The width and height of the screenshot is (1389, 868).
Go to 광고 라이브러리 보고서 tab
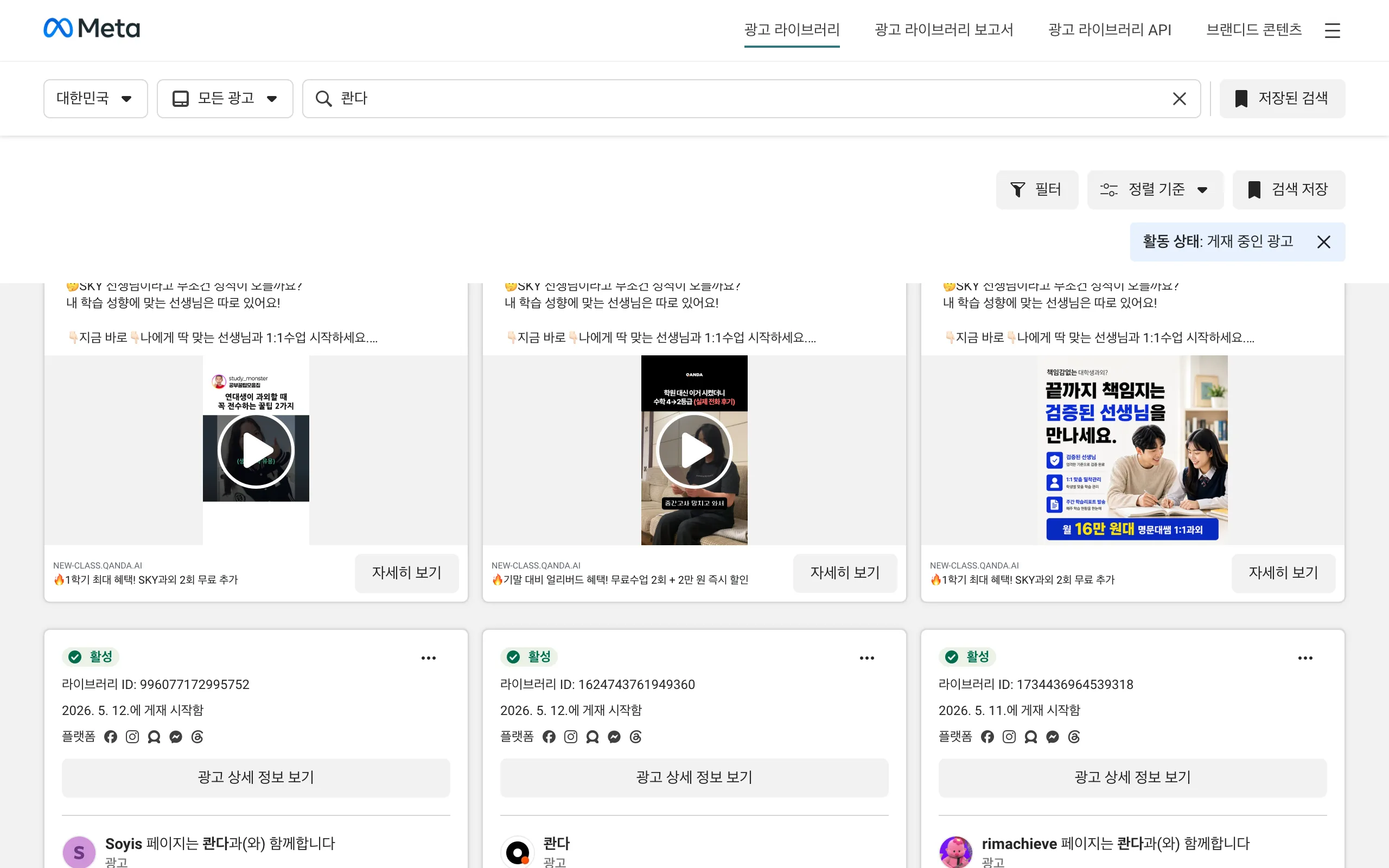point(944,30)
